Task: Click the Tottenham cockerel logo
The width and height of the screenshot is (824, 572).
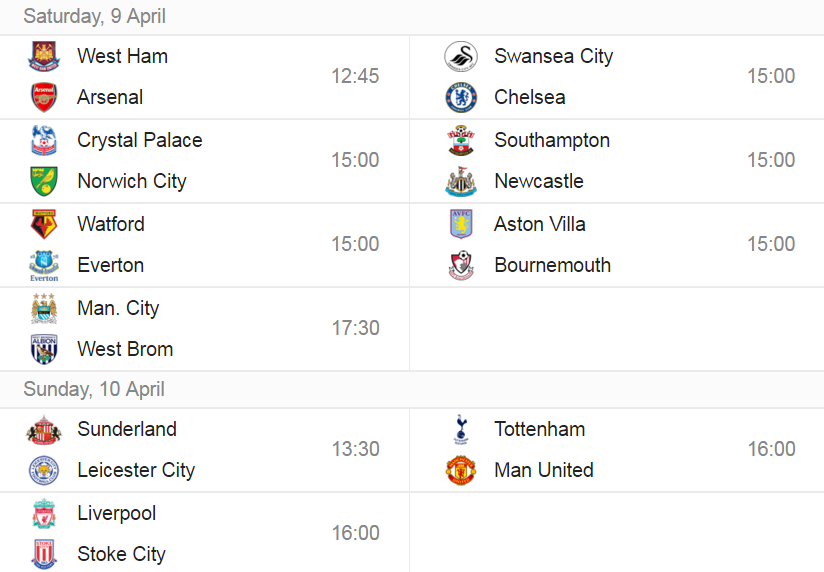Action: pyautogui.click(x=461, y=429)
